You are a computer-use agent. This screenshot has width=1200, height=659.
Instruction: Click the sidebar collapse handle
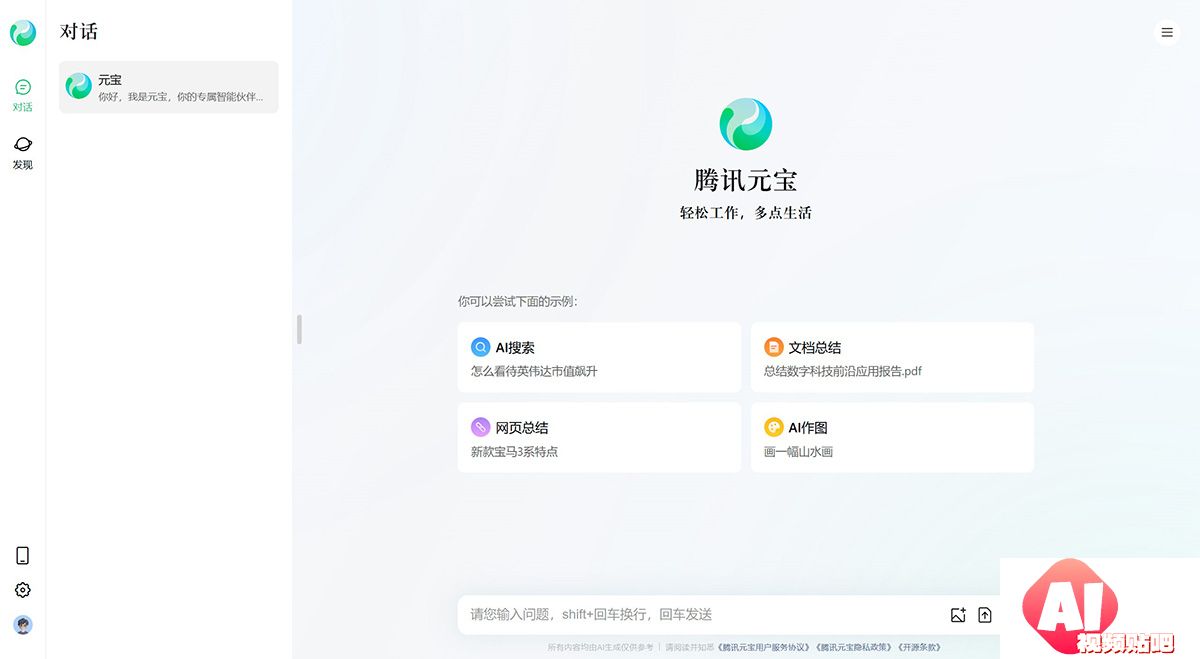coord(299,330)
